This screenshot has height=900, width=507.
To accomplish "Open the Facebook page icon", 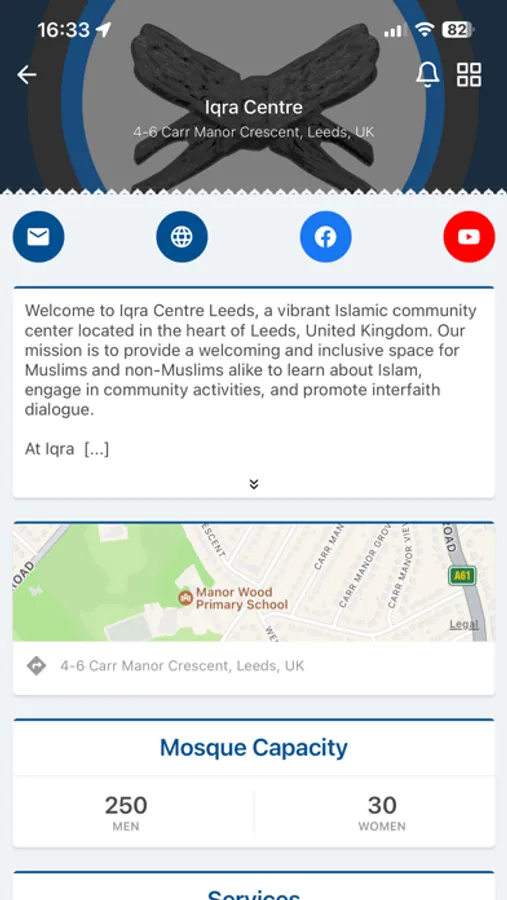I will [326, 236].
